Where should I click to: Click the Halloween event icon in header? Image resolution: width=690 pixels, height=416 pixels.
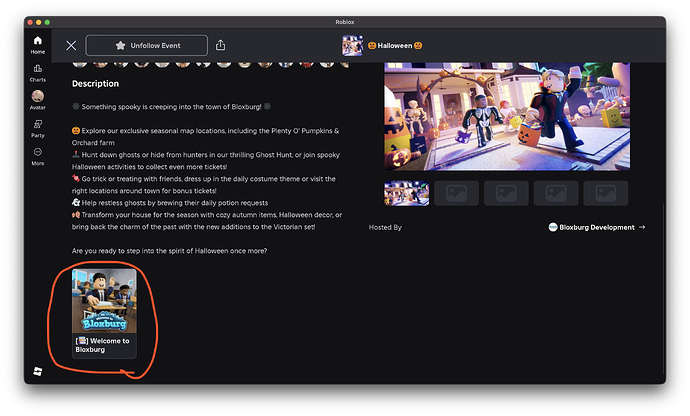tap(352, 45)
